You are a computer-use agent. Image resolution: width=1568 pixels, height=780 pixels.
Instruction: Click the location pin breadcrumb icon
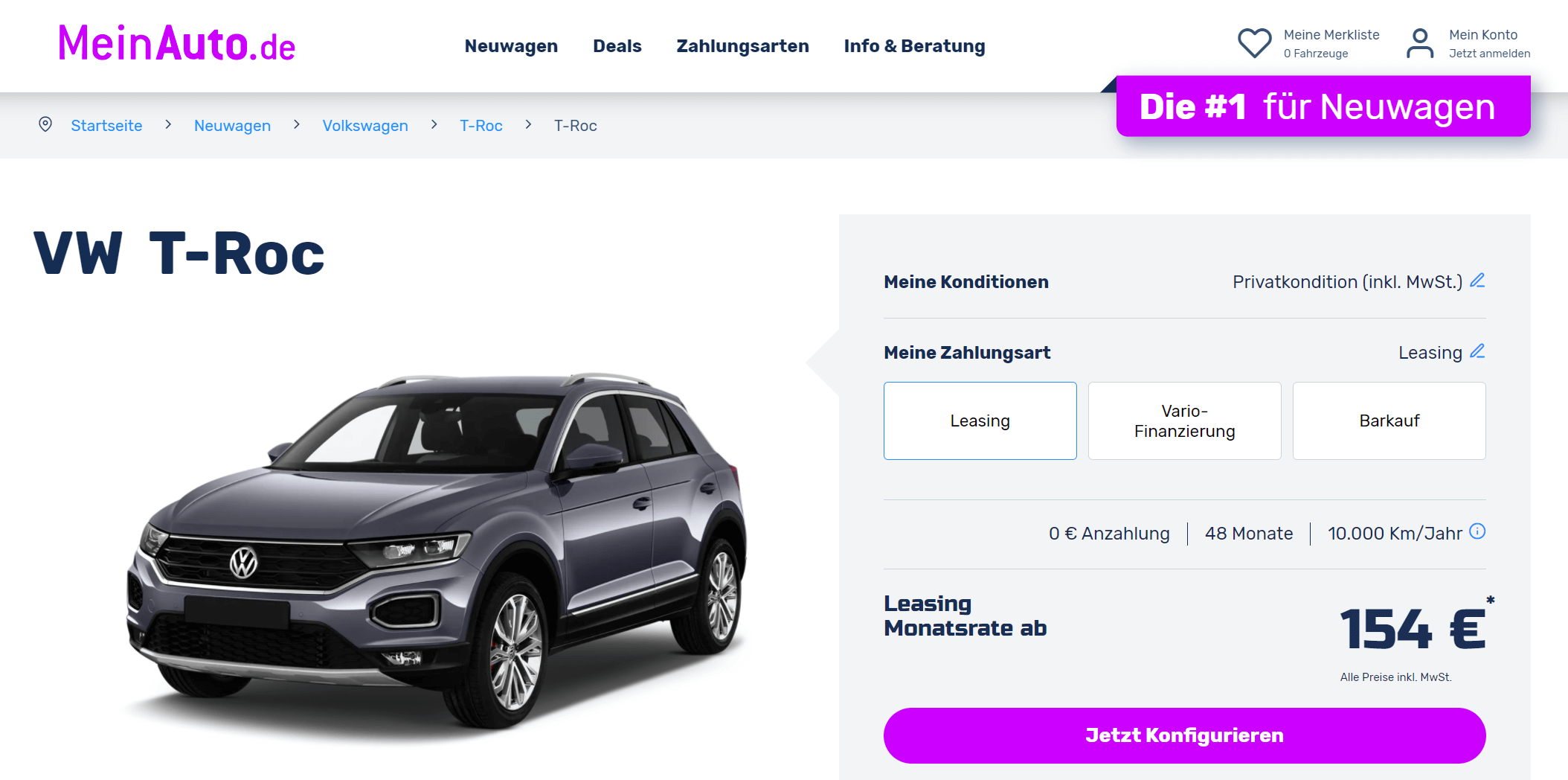coord(45,124)
